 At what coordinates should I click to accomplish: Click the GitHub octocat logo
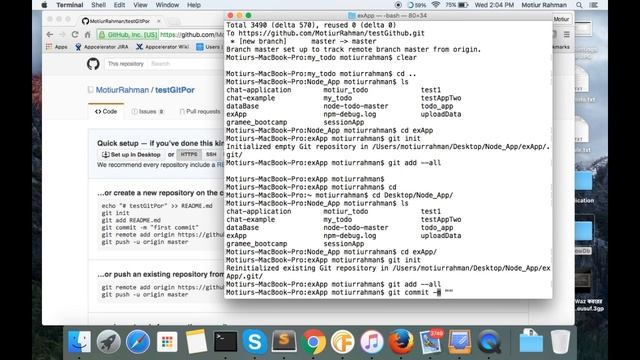[93, 64]
